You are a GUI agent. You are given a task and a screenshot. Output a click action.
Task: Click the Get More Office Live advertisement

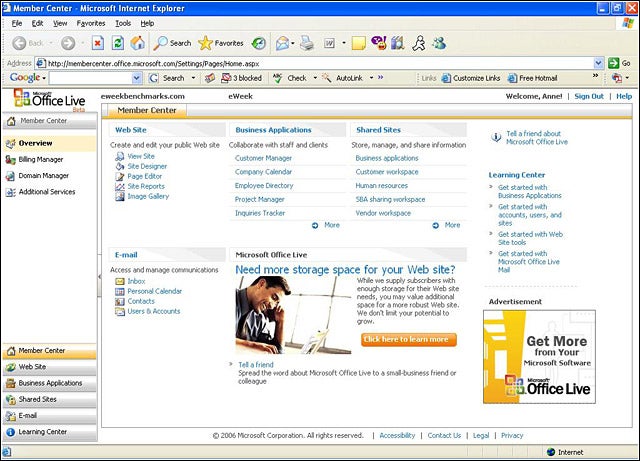point(539,357)
